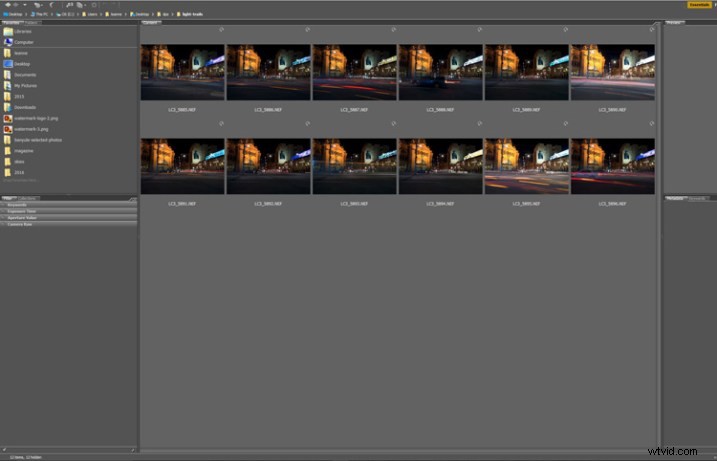Screen dimensions: 717x461
Task: Select the Filter panel tab
Action: (x=9, y=198)
